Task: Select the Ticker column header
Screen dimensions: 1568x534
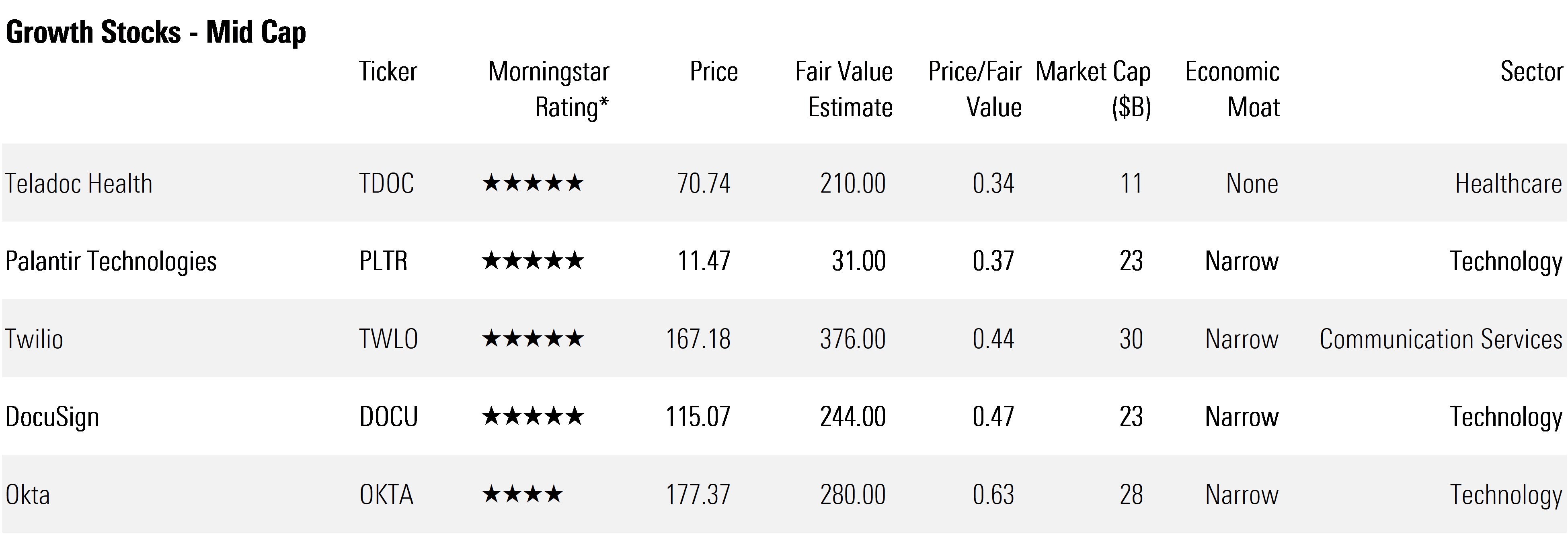Action: click(388, 72)
